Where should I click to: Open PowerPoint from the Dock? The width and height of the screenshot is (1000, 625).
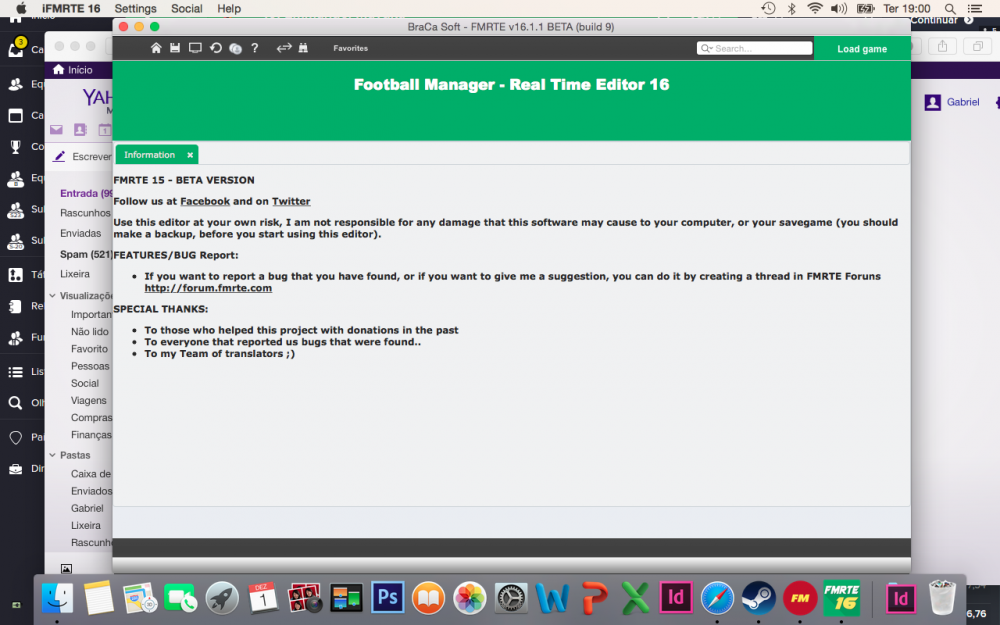pos(594,598)
